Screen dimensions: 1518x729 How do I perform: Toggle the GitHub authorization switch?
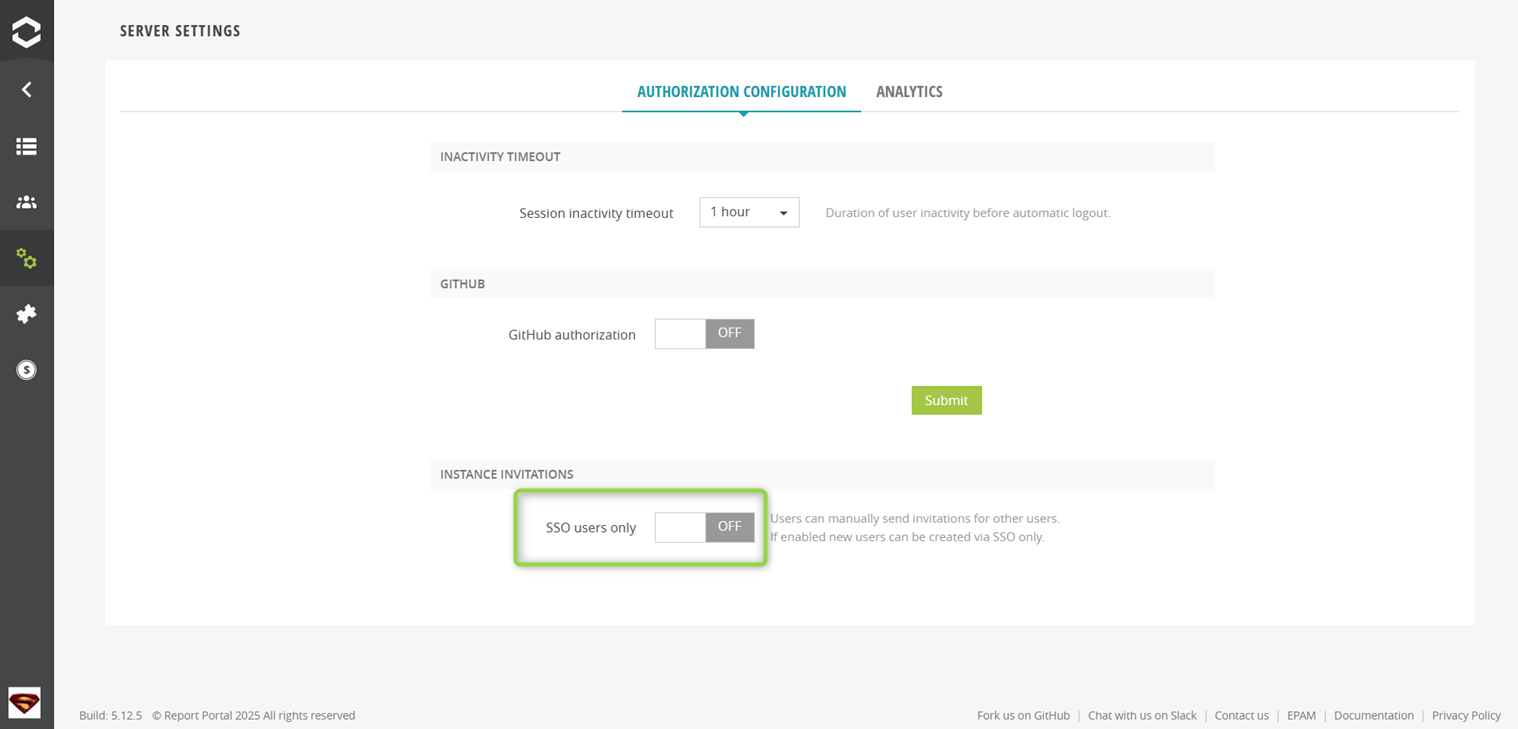pos(705,334)
